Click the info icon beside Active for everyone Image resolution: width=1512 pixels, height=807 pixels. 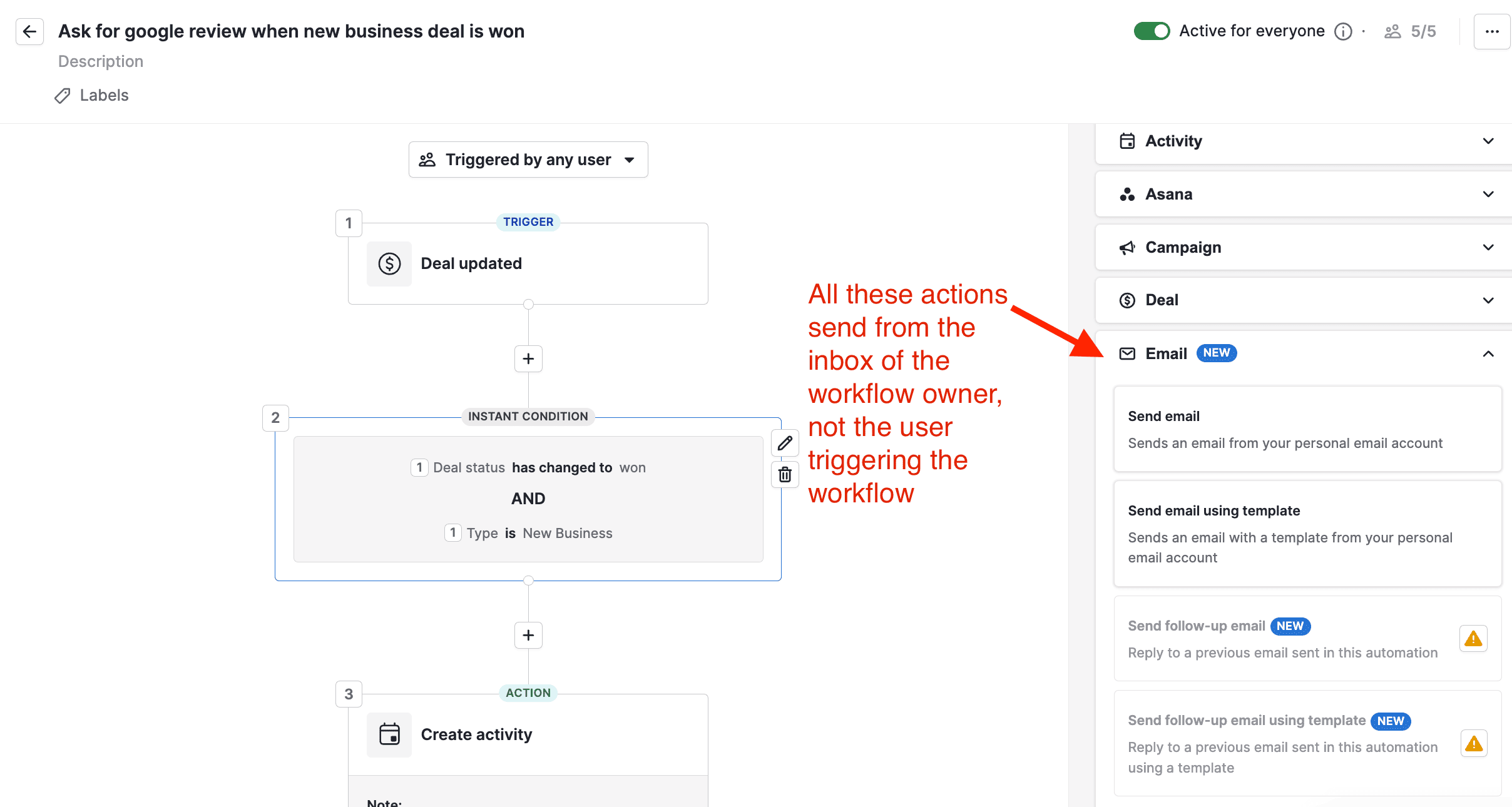[x=1343, y=31]
